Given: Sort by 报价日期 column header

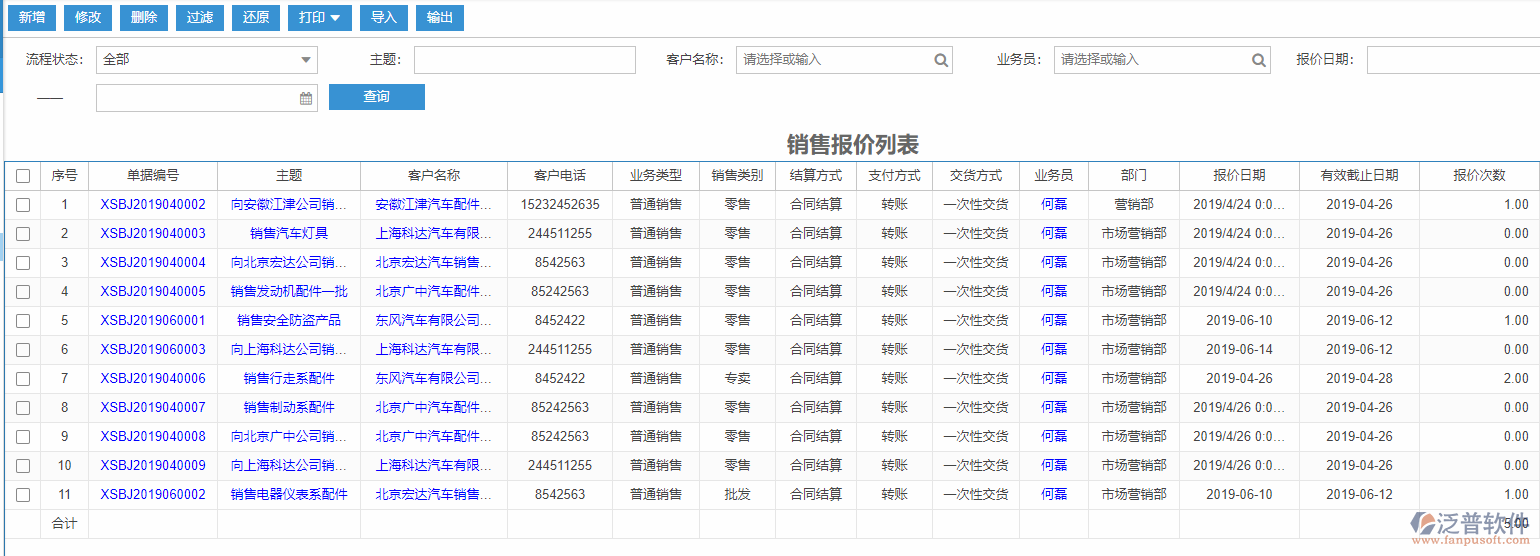Looking at the screenshot, I should point(1239,175).
